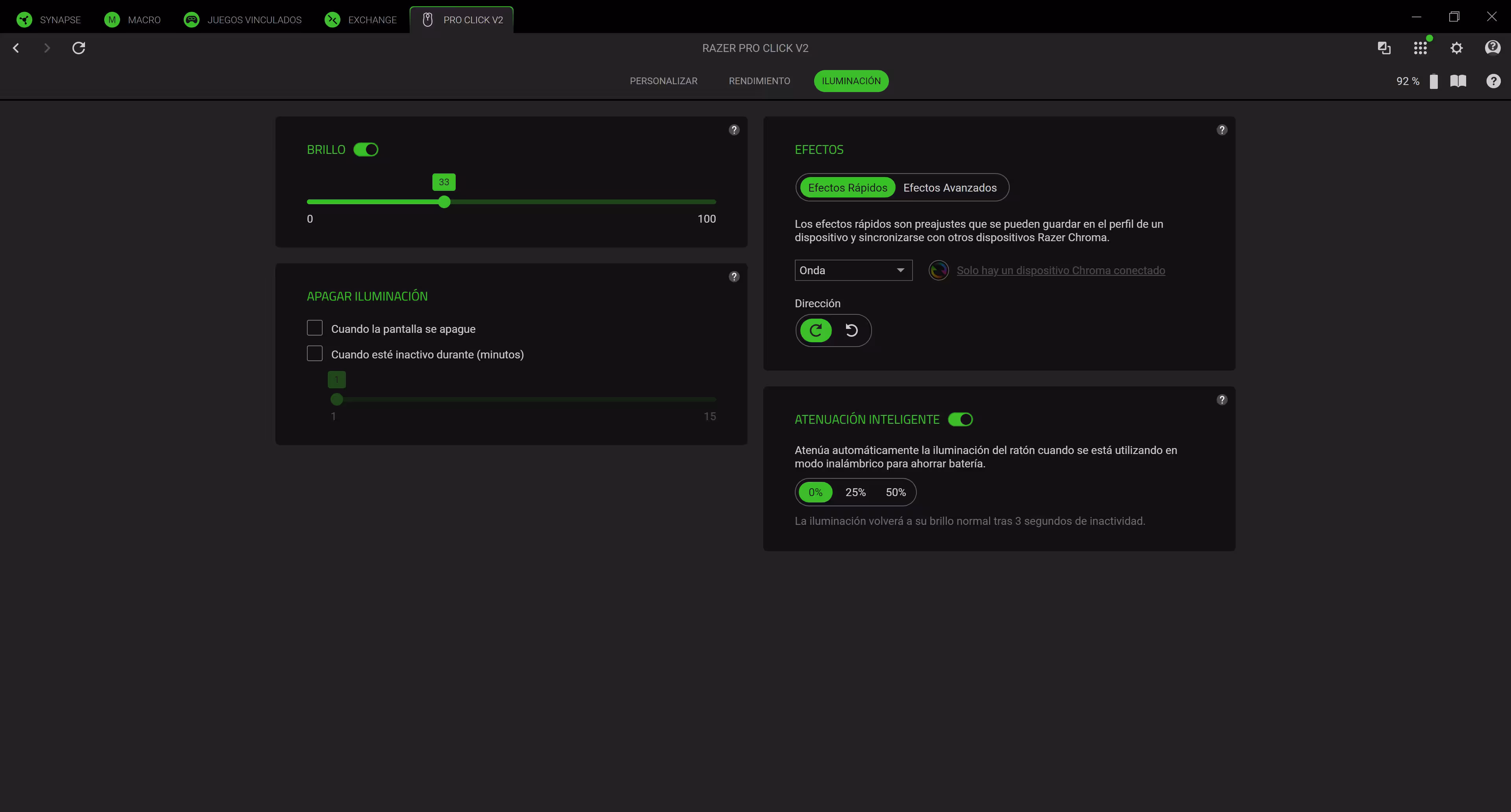This screenshot has width=1511, height=812.
Task: Open the RENDIMIENTO tab
Action: pos(759,81)
